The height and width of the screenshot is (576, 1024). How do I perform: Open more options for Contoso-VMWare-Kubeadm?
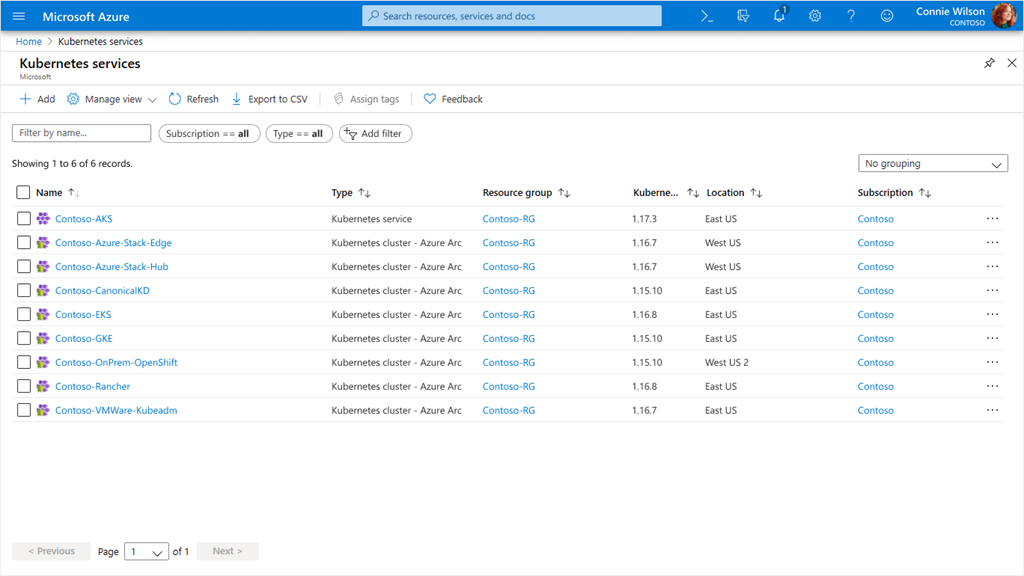coord(993,409)
